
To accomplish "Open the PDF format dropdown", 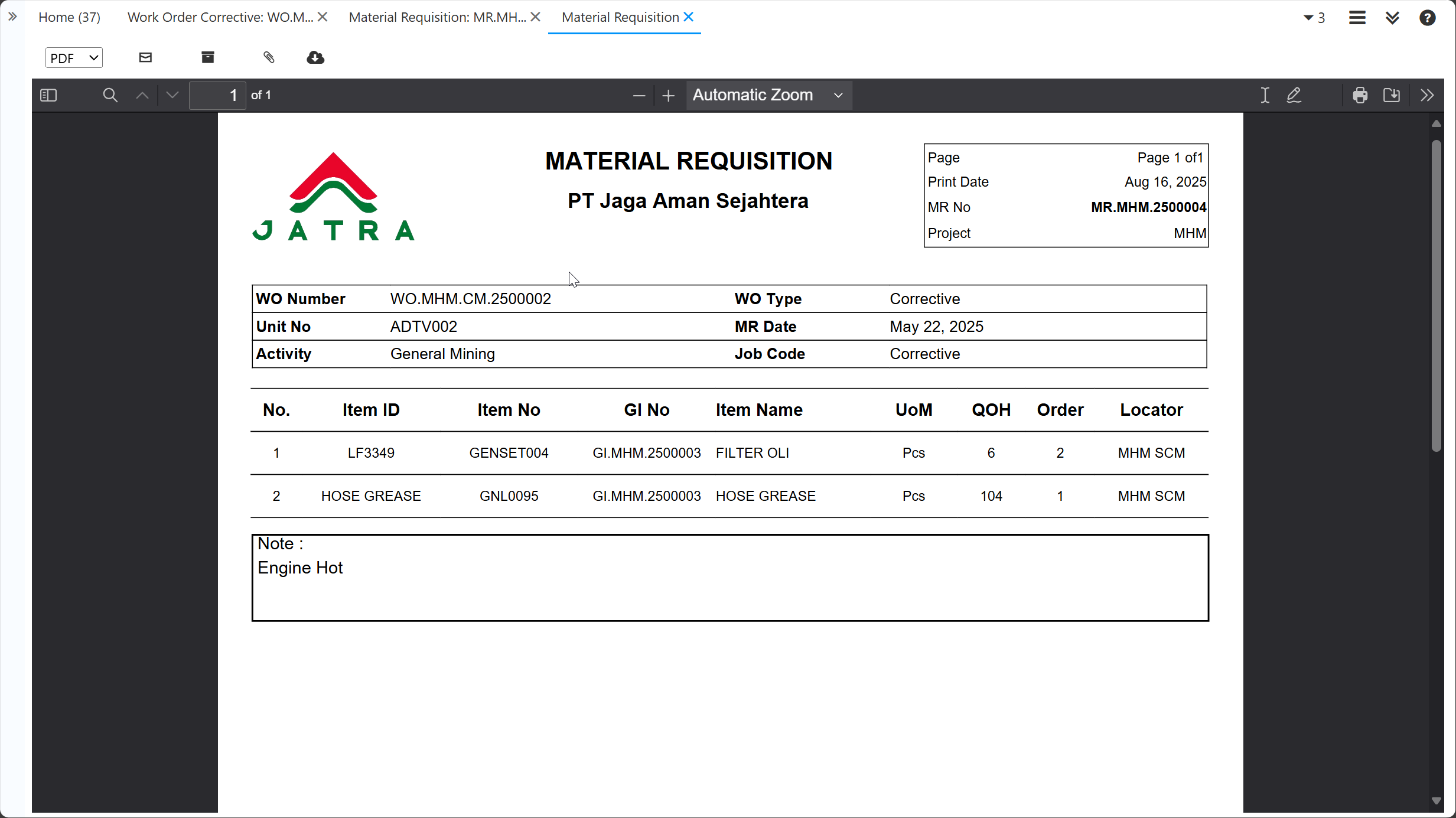I will click(74, 58).
